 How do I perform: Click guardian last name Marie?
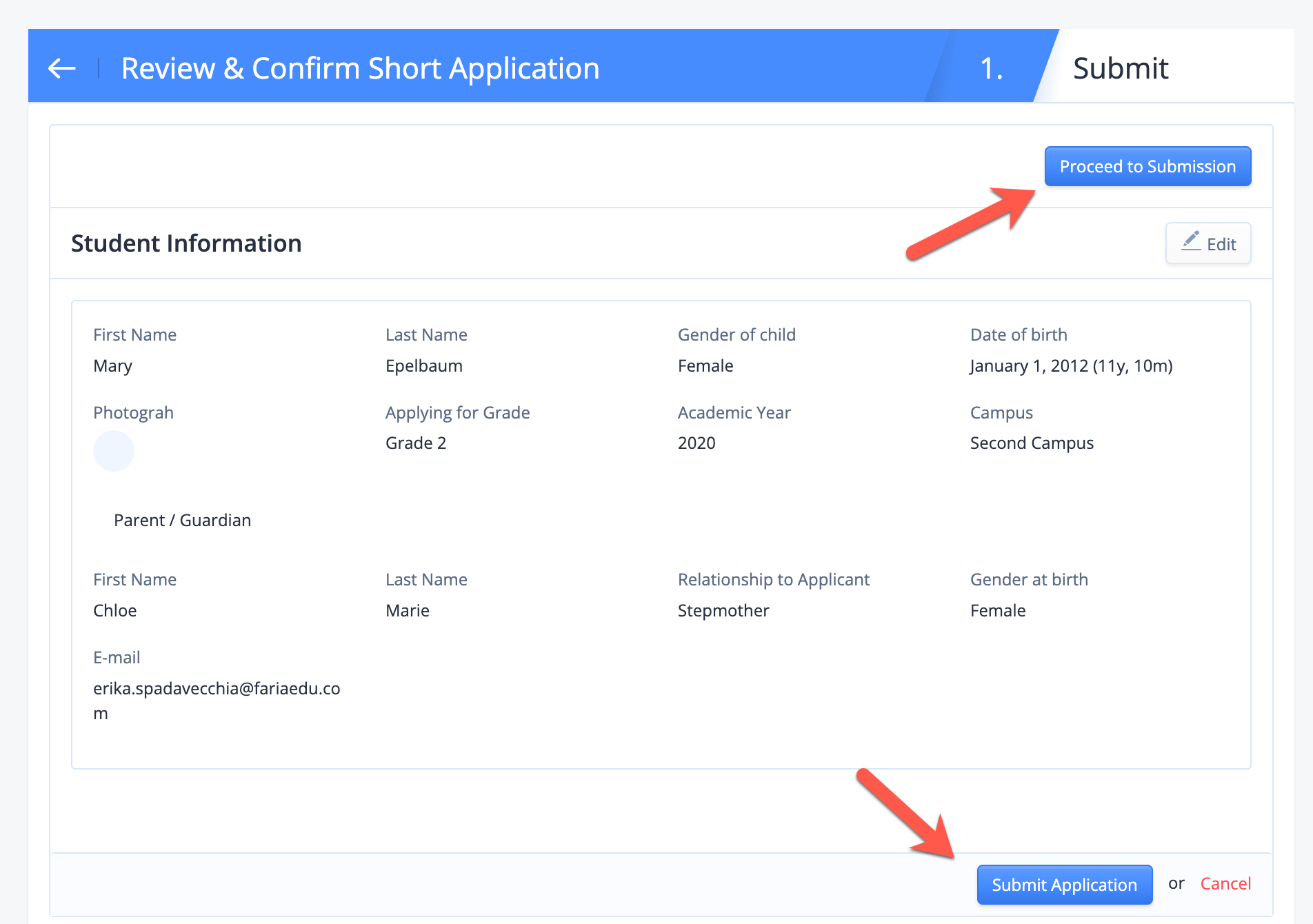(408, 610)
